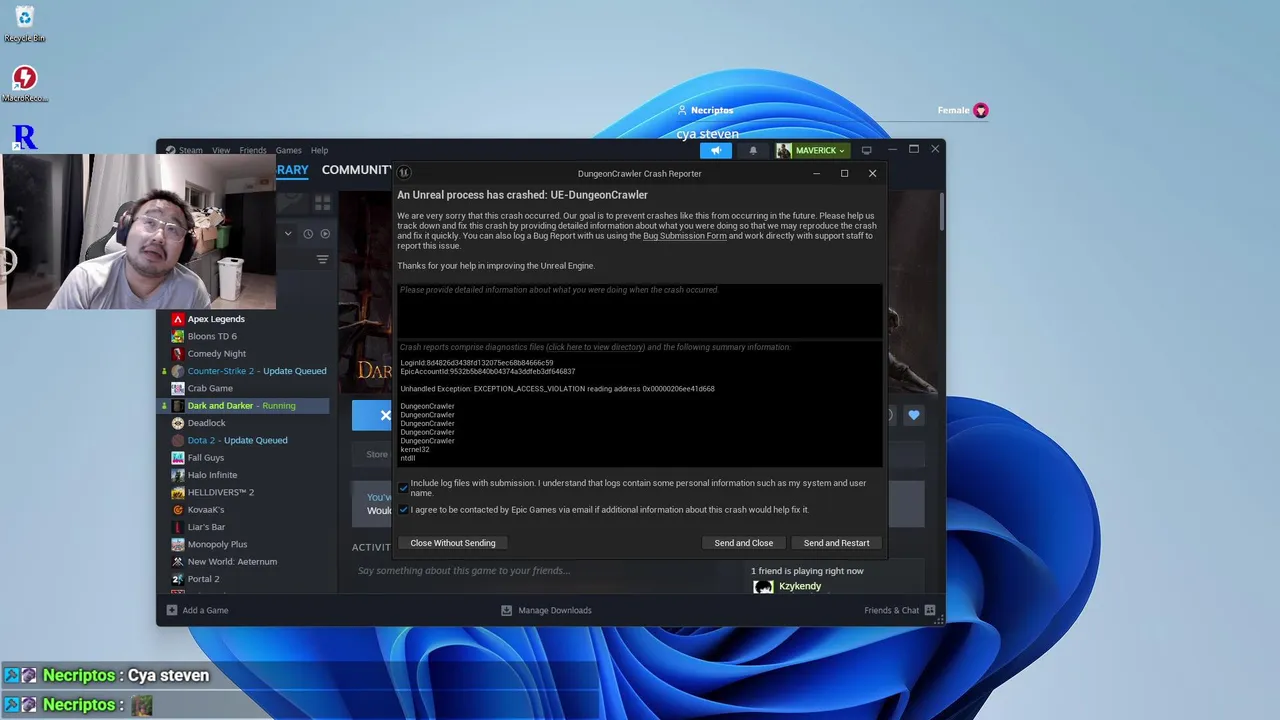Image resolution: width=1280 pixels, height=720 pixels.
Task: Click the ntdll stack entry
Action: 407,458
